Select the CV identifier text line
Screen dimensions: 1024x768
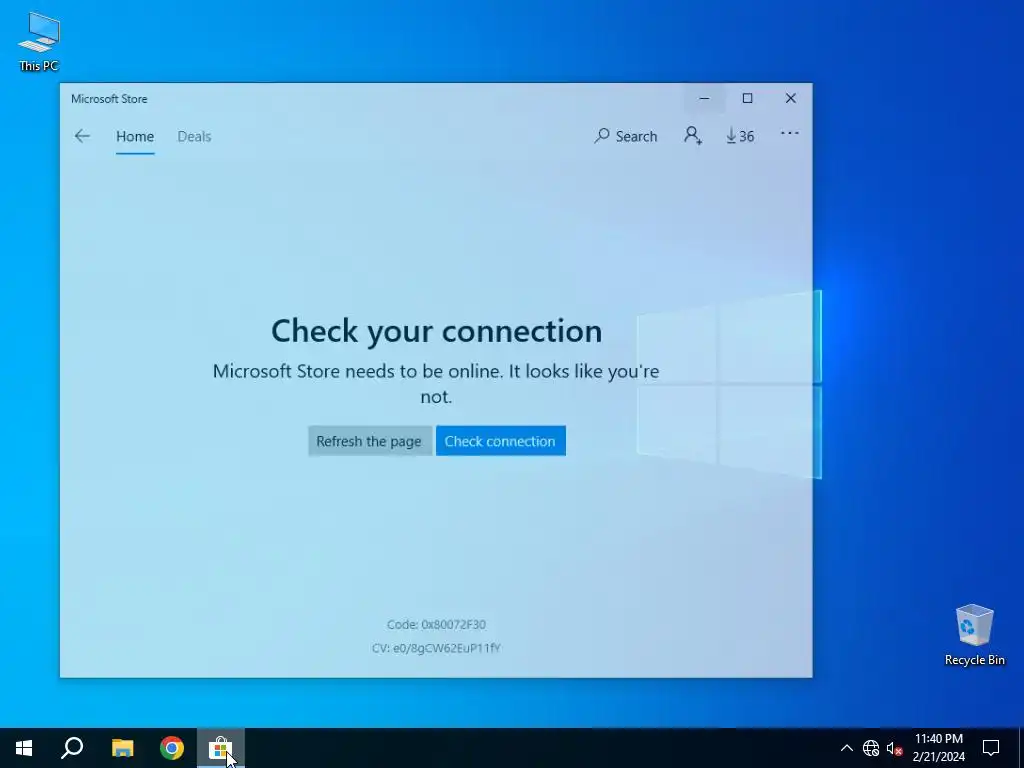point(436,648)
